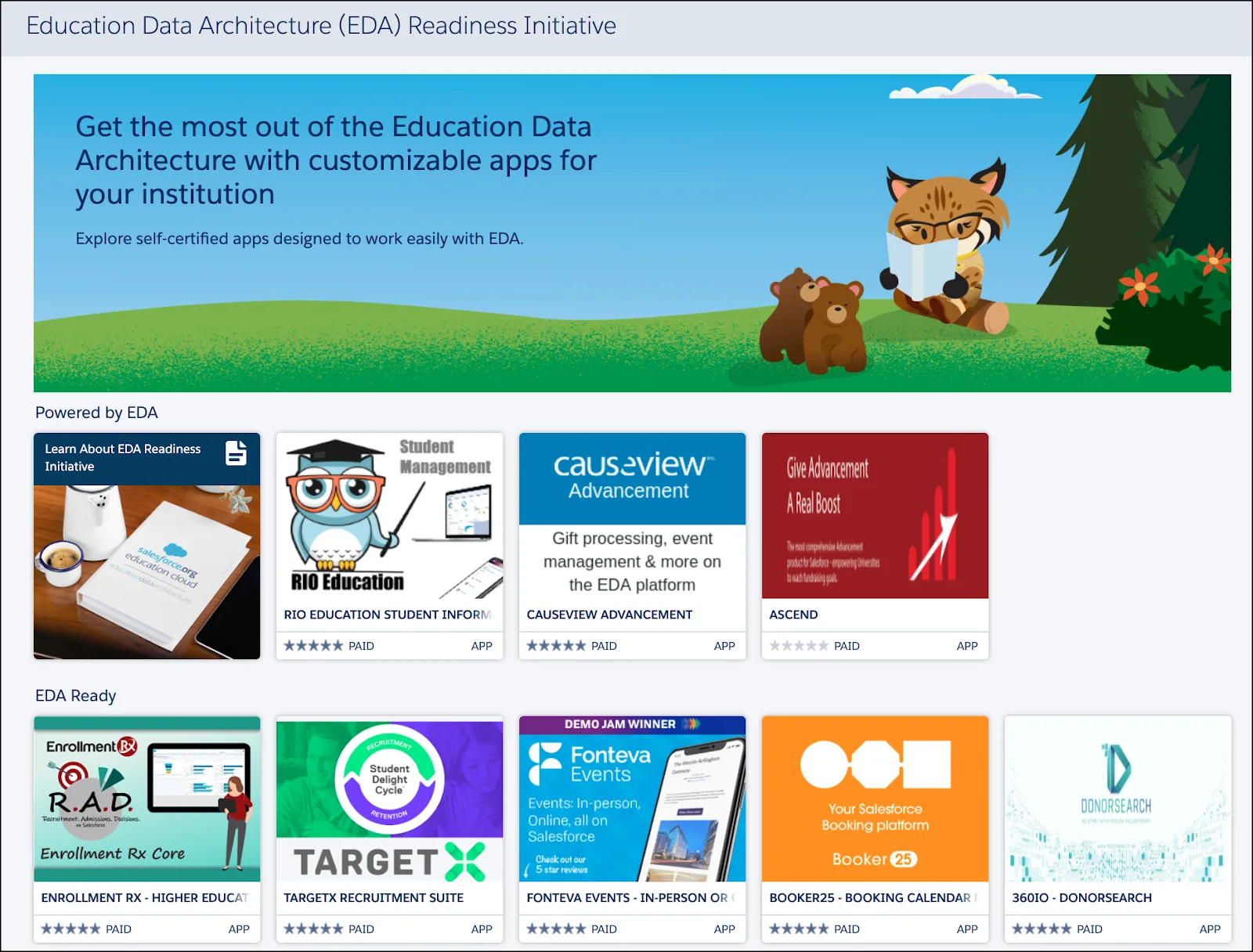Open the Fonteva Events card image
The height and width of the screenshot is (952, 1253).
[632, 799]
